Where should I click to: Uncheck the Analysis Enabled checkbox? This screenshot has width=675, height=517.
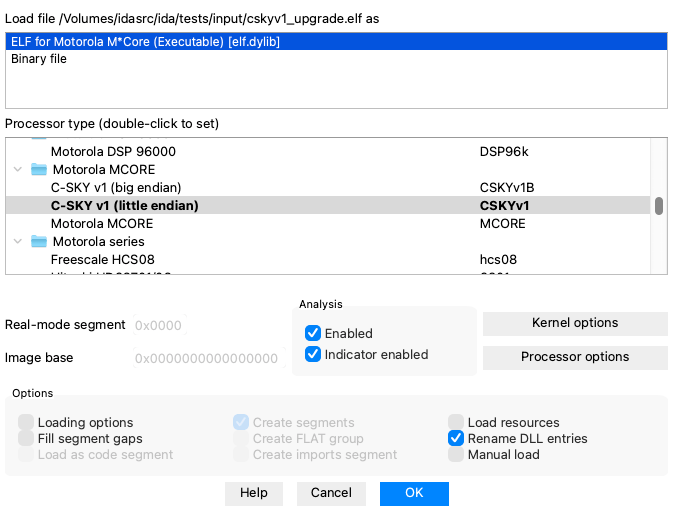313,333
